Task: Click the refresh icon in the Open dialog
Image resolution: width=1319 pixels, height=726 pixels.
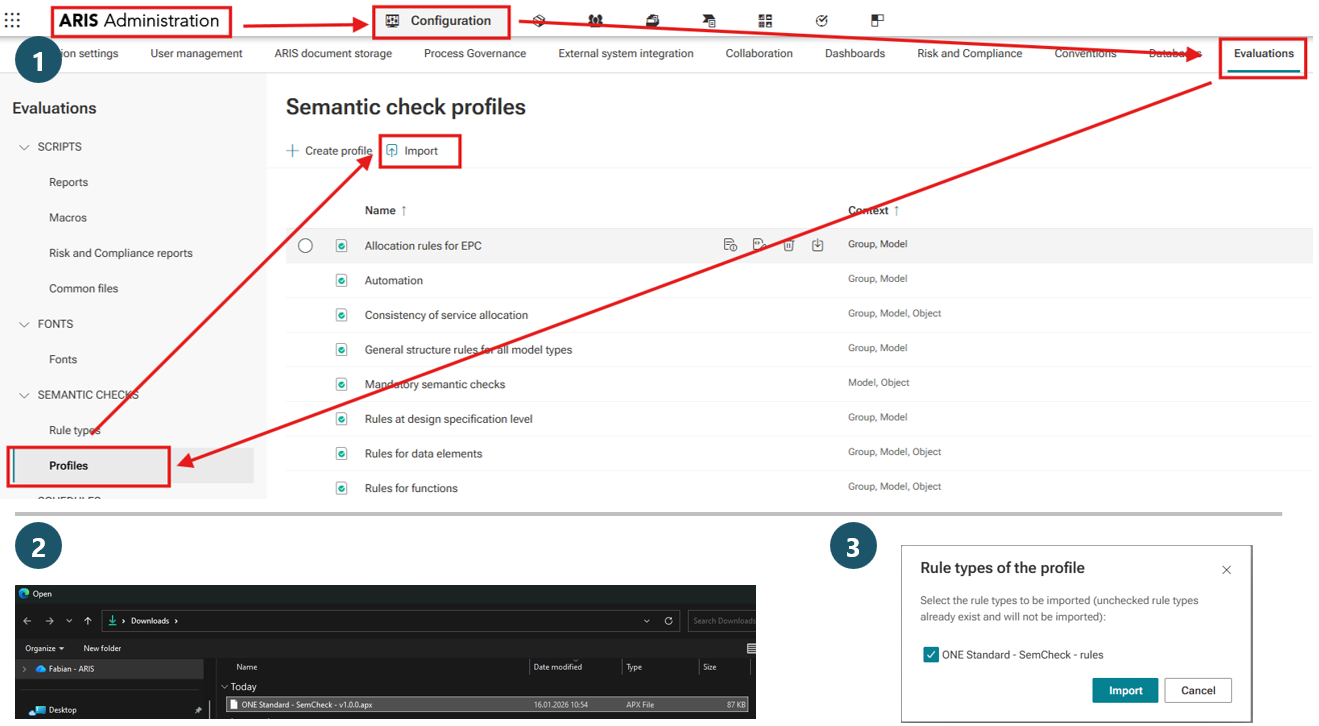Action: point(668,621)
